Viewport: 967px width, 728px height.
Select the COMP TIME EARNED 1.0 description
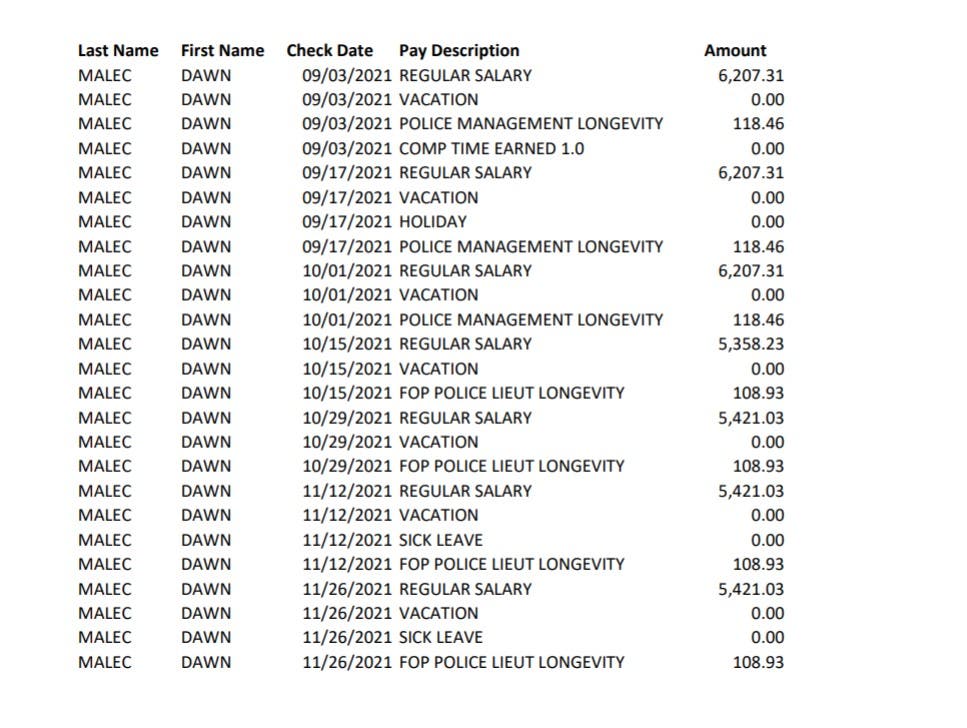tap(491, 148)
